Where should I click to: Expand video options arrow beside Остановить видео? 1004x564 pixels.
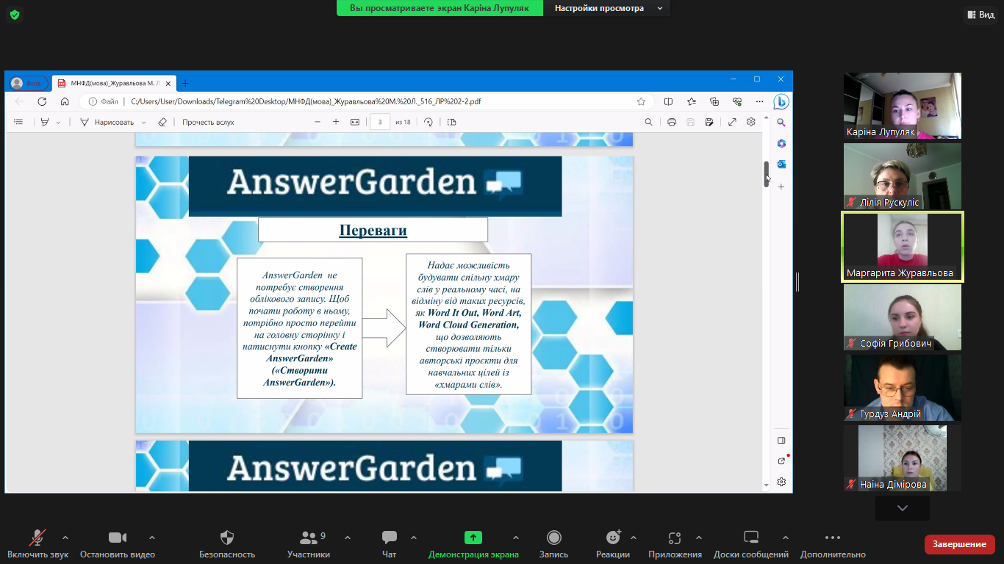click(152, 537)
